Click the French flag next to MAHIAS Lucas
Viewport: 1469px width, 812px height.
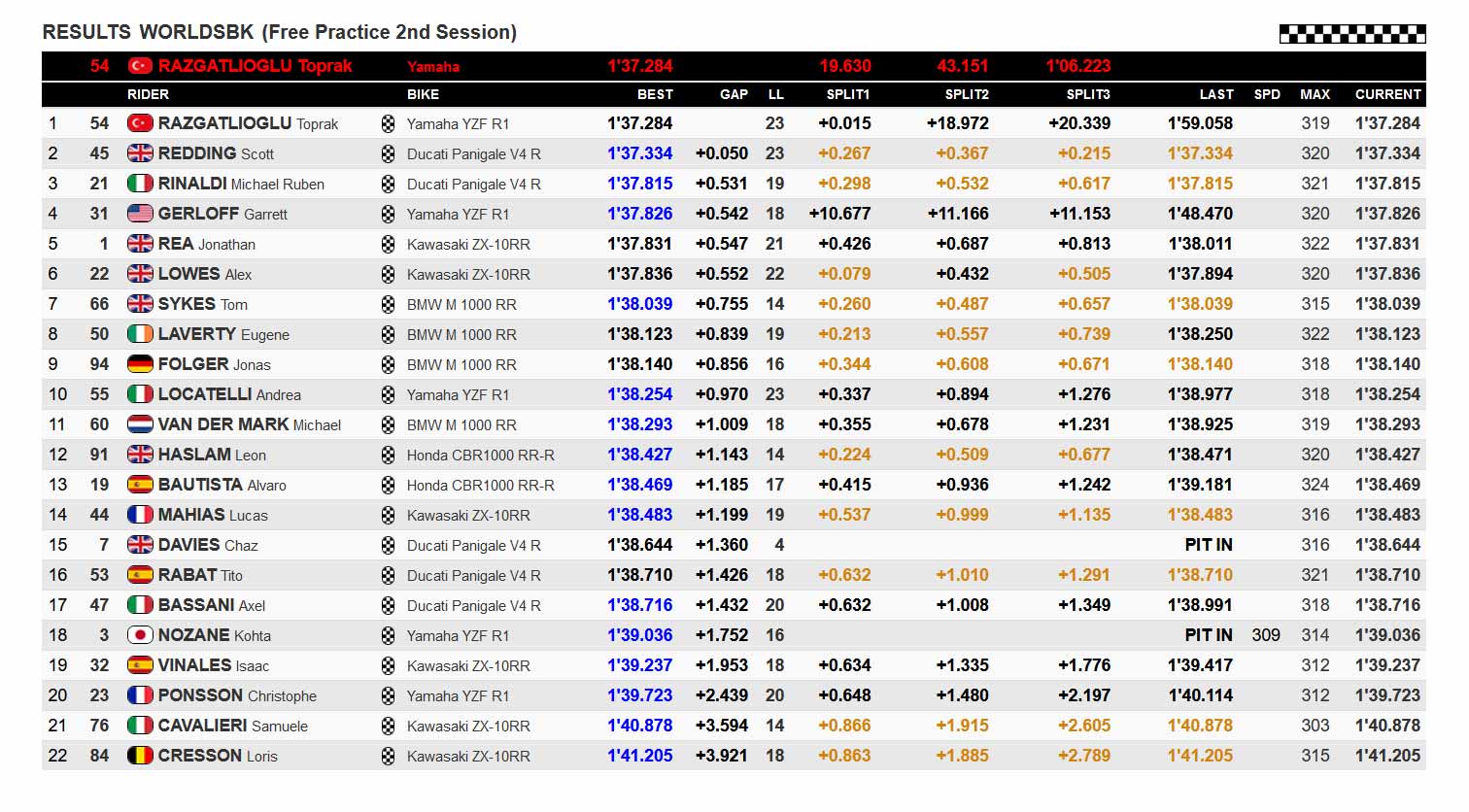tap(140, 515)
